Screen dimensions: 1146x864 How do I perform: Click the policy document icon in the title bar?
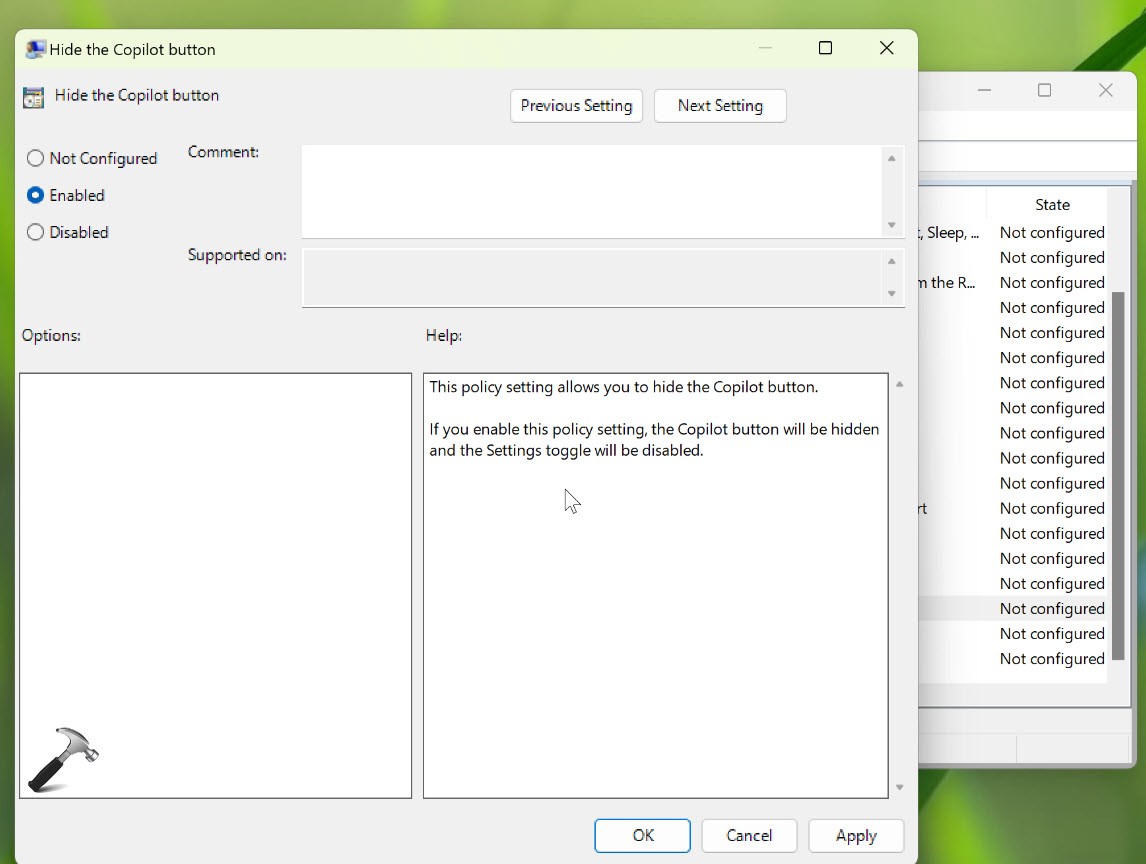tap(35, 48)
